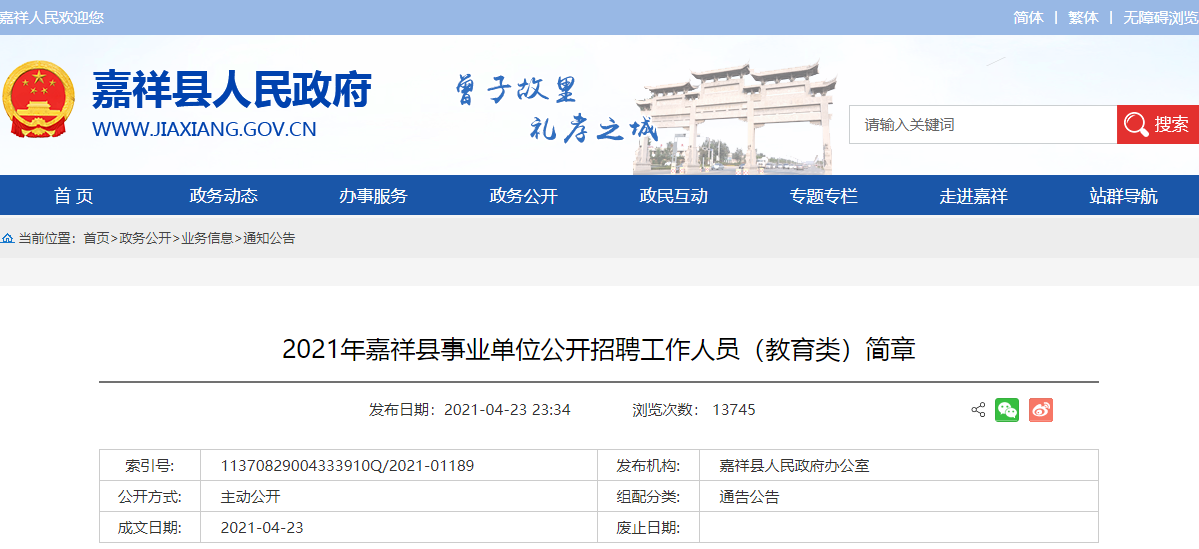Open 无障碍浏览 accessibility mode
1199x549 pixels.
[1160, 18]
